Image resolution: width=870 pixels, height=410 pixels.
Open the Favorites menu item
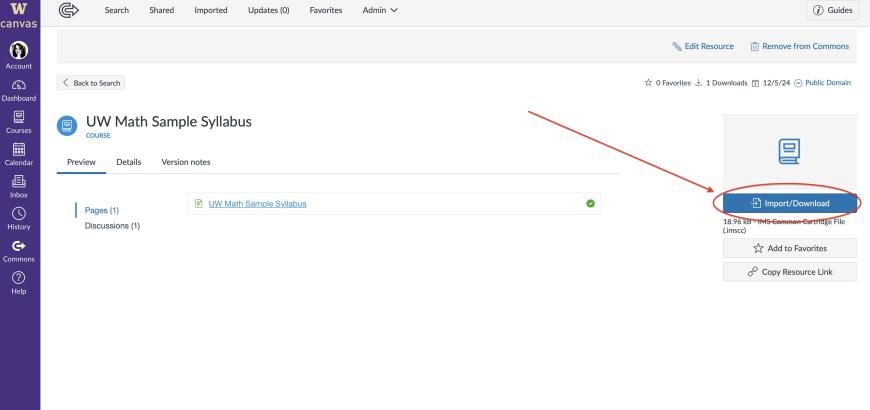pyautogui.click(x=326, y=10)
